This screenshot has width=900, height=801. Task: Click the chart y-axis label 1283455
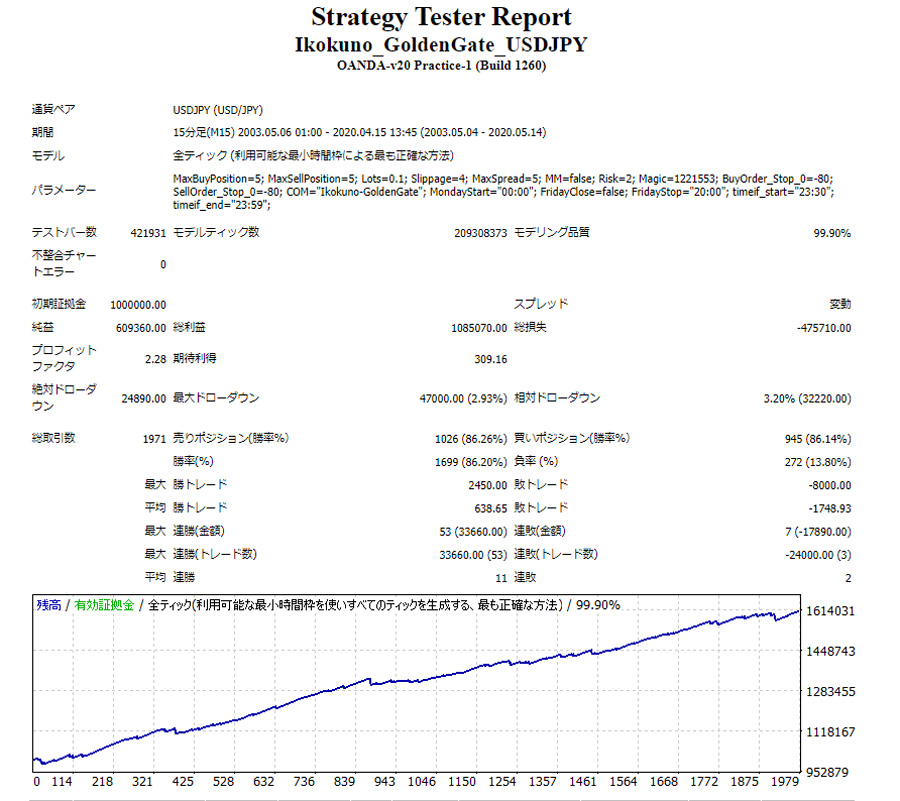click(831, 691)
